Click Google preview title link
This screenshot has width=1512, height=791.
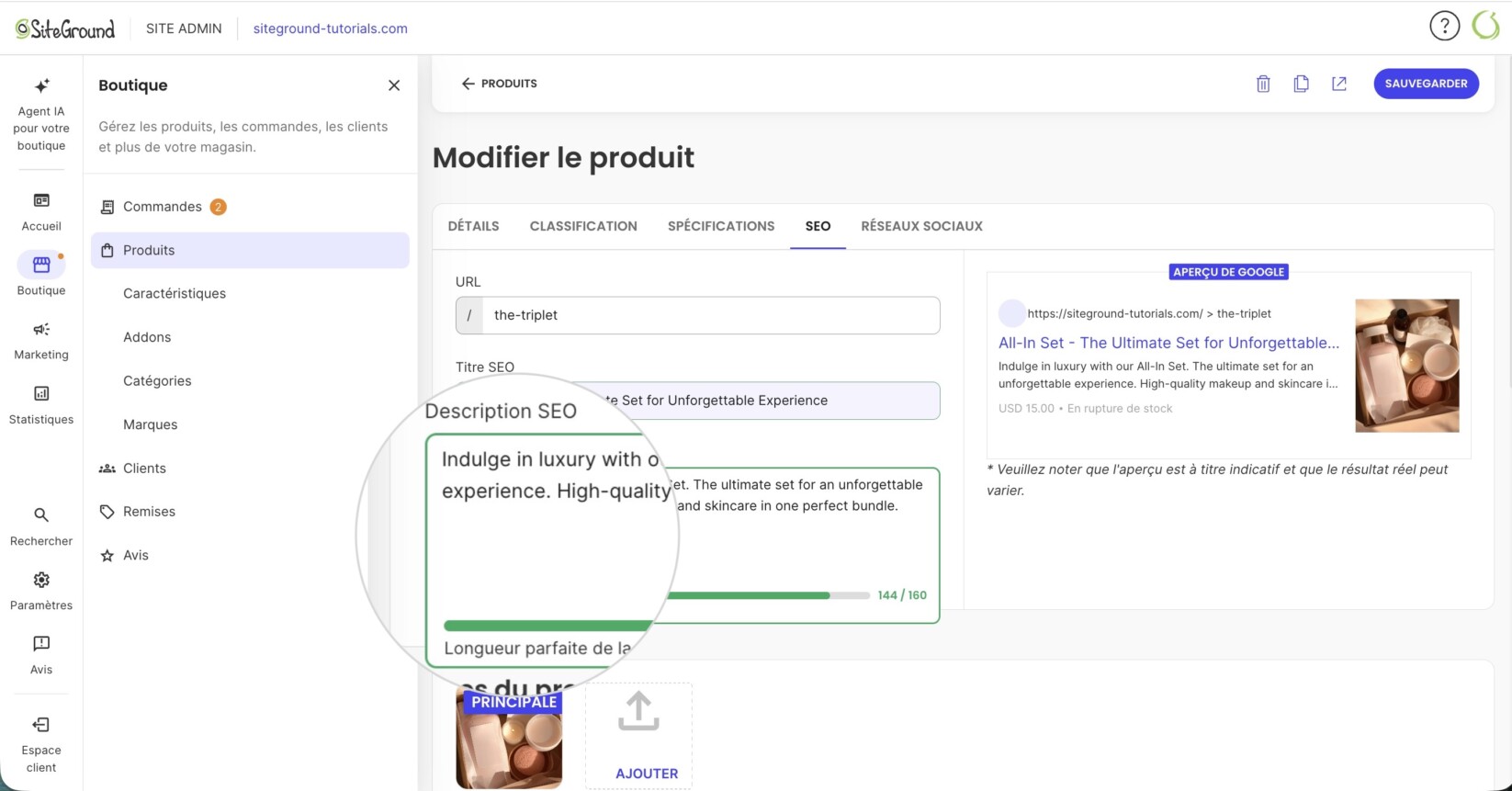click(x=1168, y=343)
